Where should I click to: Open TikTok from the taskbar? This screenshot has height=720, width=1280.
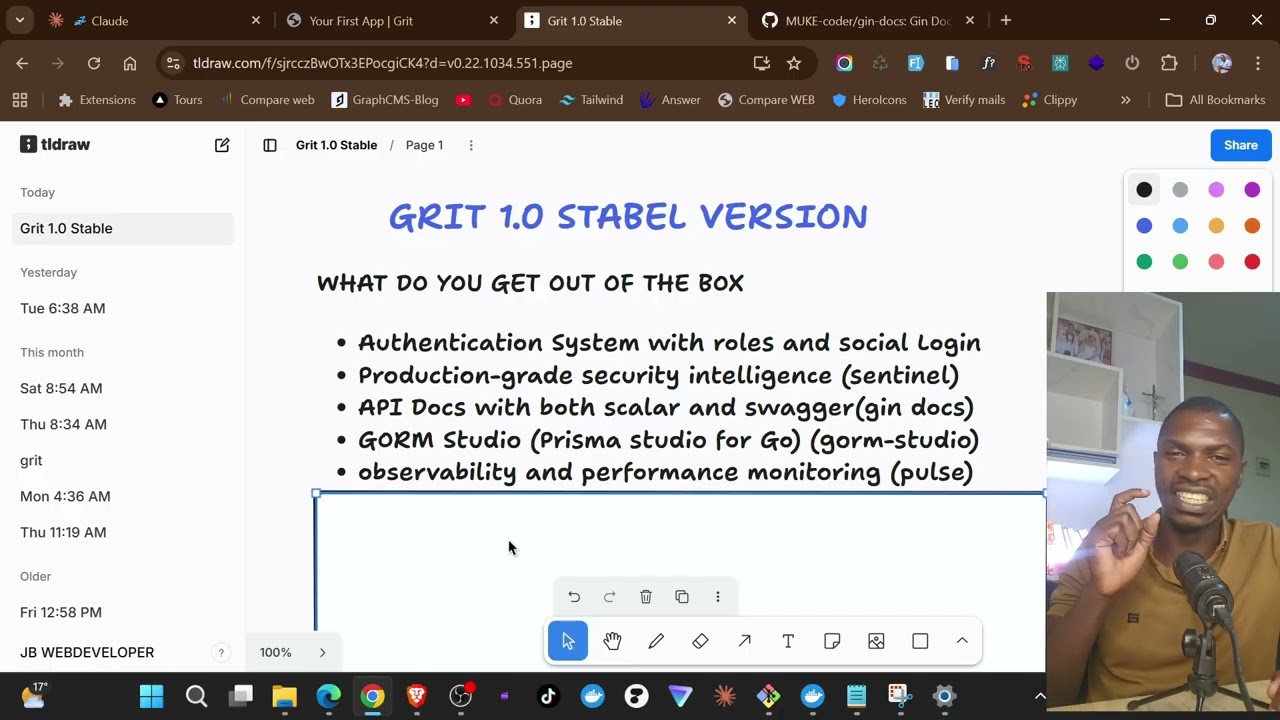pyautogui.click(x=548, y=696)
